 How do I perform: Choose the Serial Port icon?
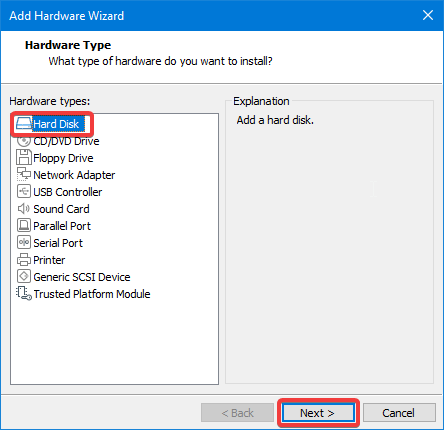click(24, 243)
